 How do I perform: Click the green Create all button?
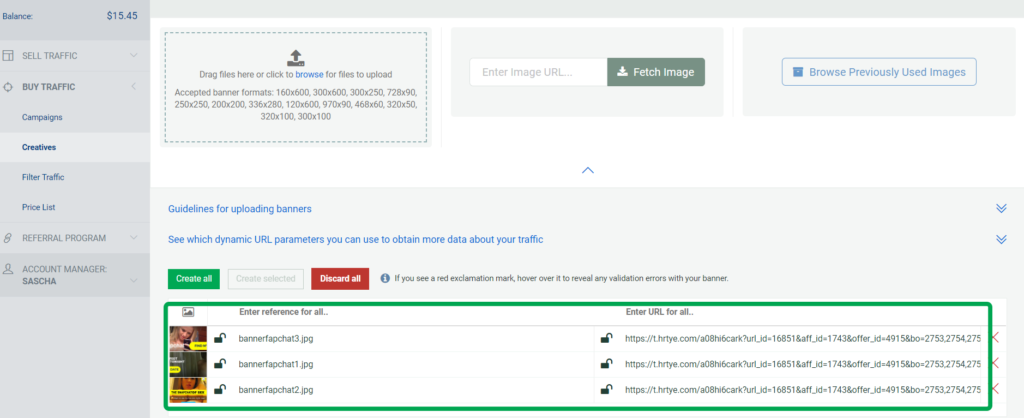coord(194,278)
